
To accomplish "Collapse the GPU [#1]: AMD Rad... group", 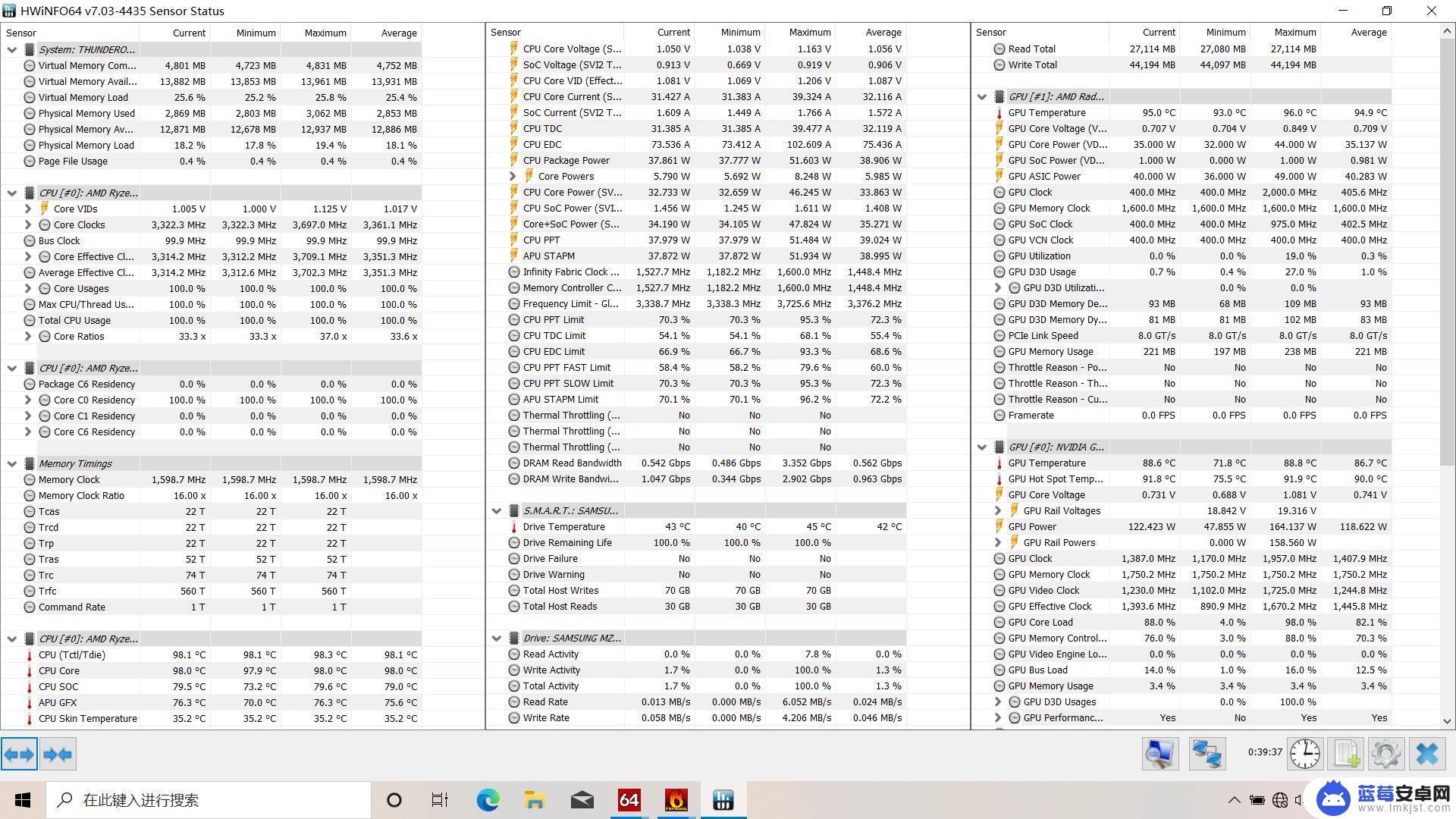I will 982,96.
